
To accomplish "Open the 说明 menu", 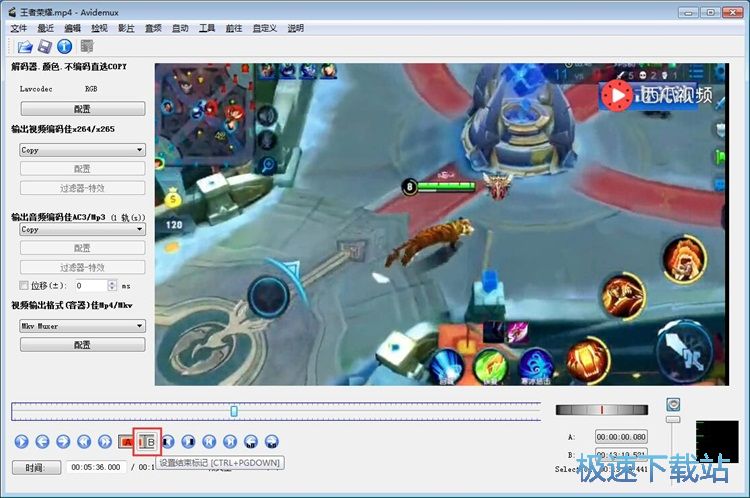I will click(x=295, y=28).
